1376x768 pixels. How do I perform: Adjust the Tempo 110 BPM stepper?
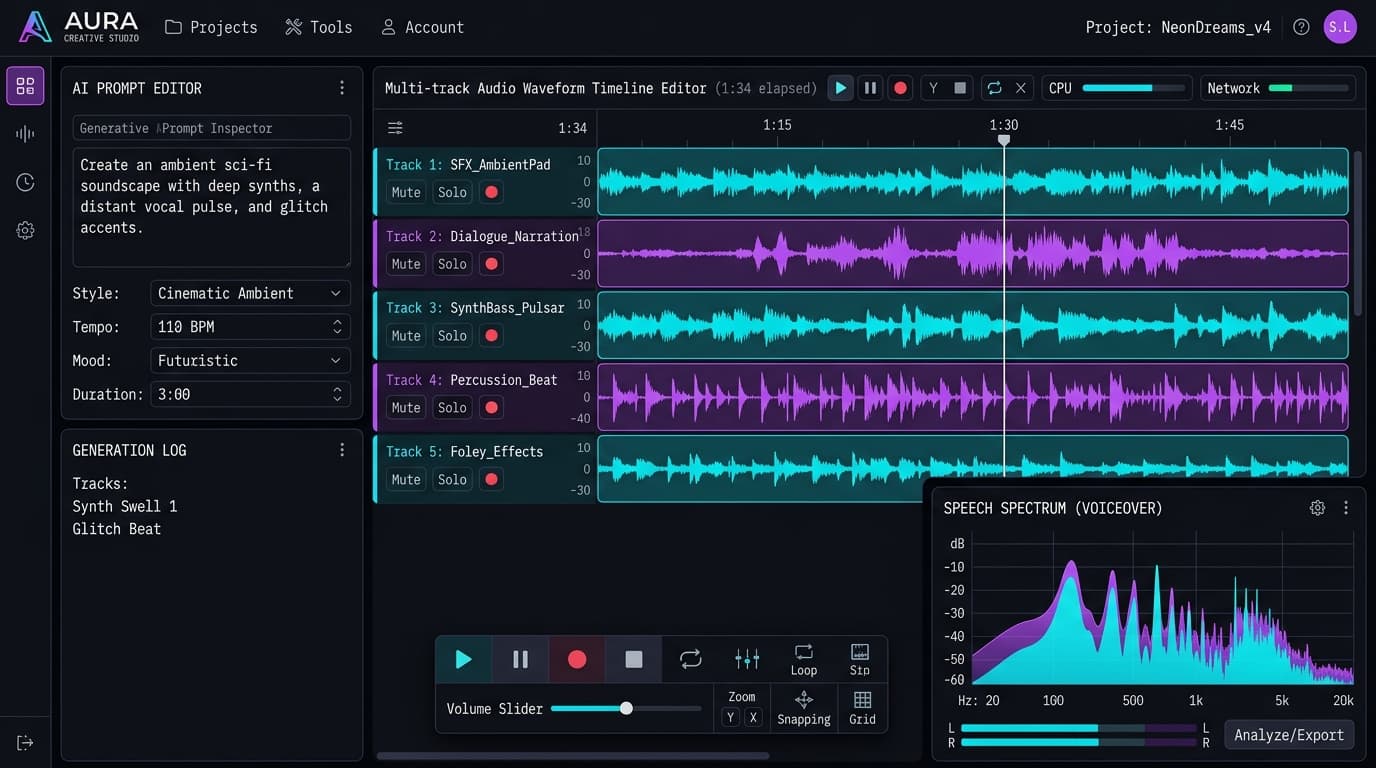point(337,327)
